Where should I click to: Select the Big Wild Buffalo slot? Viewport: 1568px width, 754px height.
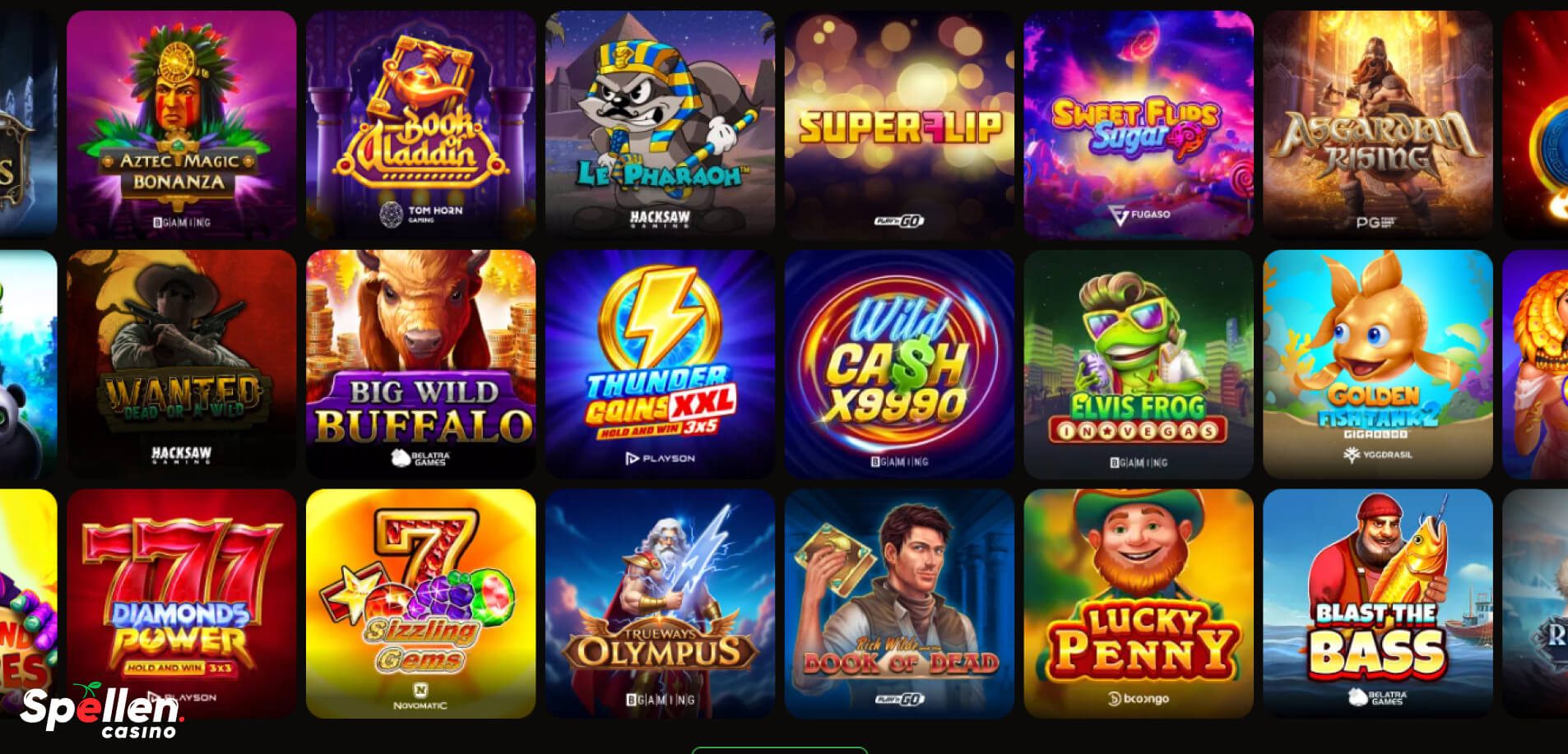click(x=420, y=364)
